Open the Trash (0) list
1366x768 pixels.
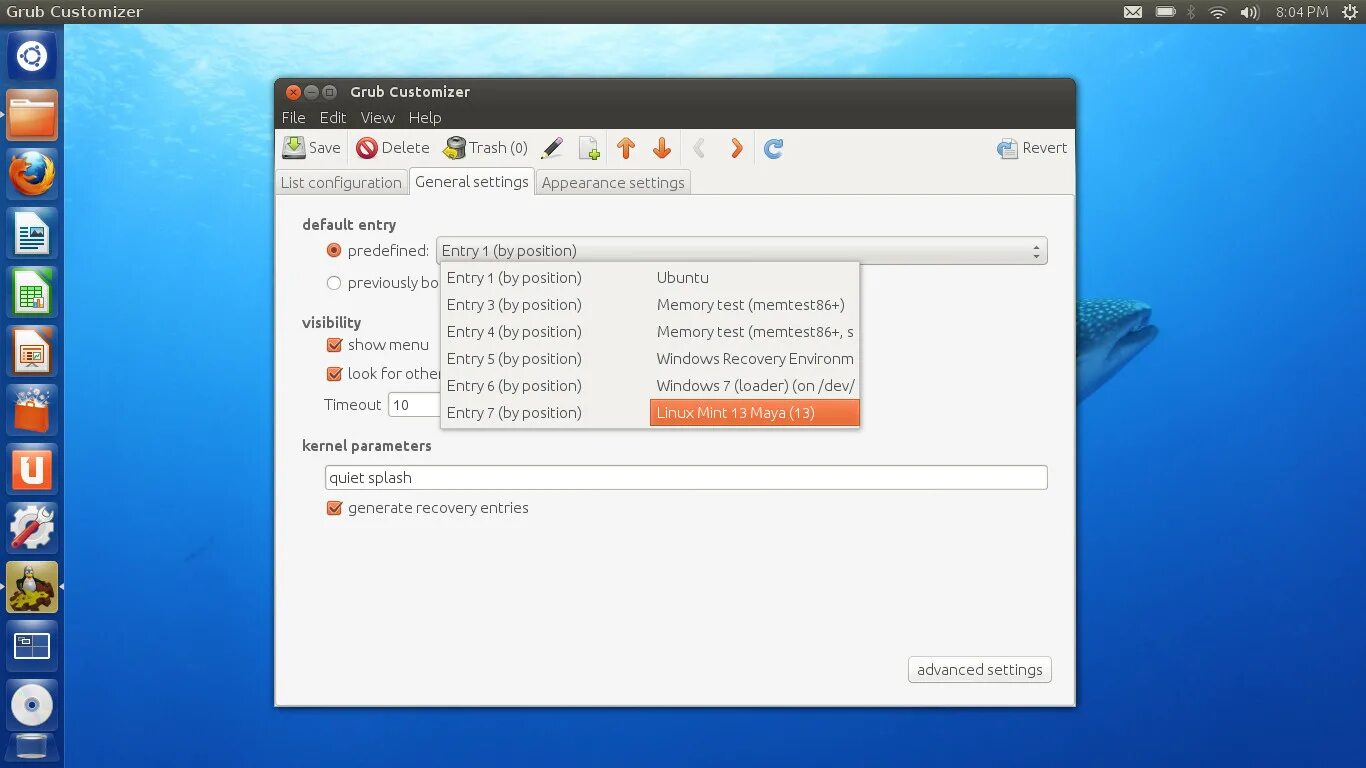(486, 148)
